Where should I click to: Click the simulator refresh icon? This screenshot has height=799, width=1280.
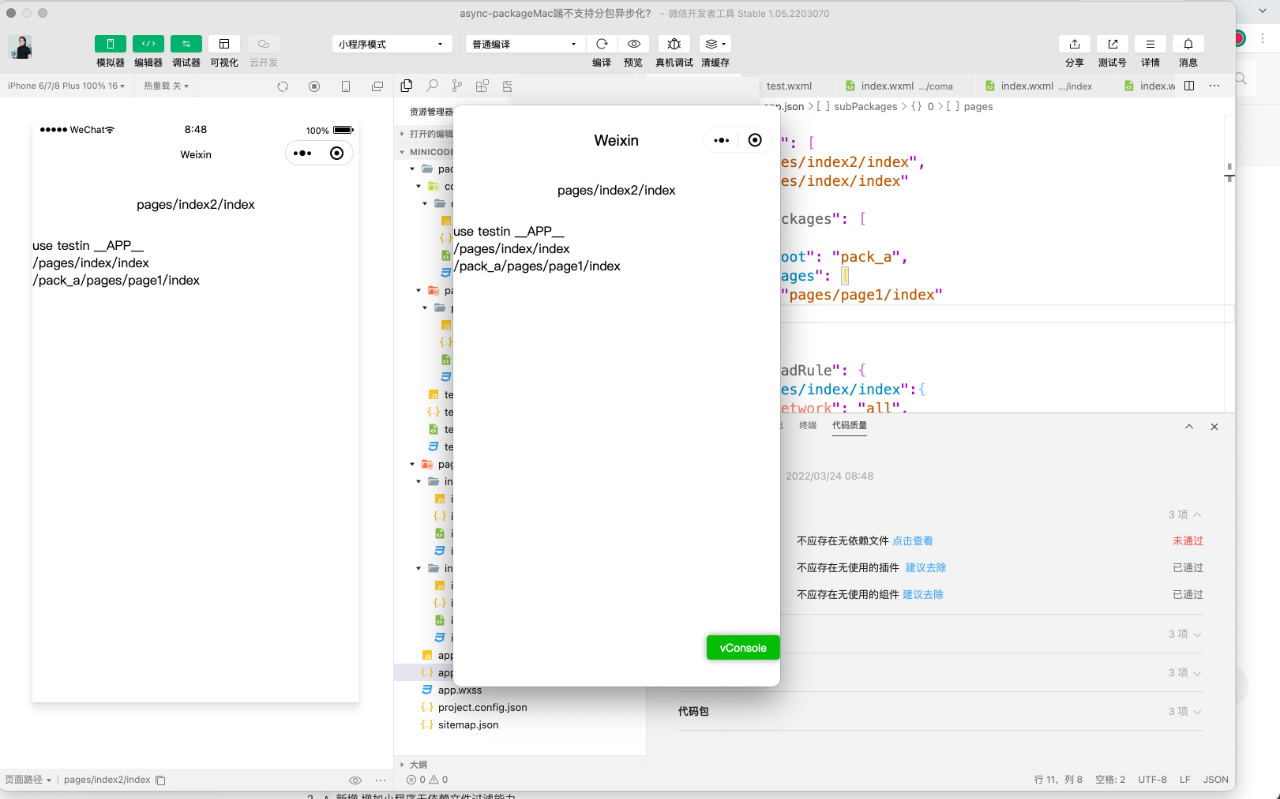pyautogui.click(x=283, y=86)
